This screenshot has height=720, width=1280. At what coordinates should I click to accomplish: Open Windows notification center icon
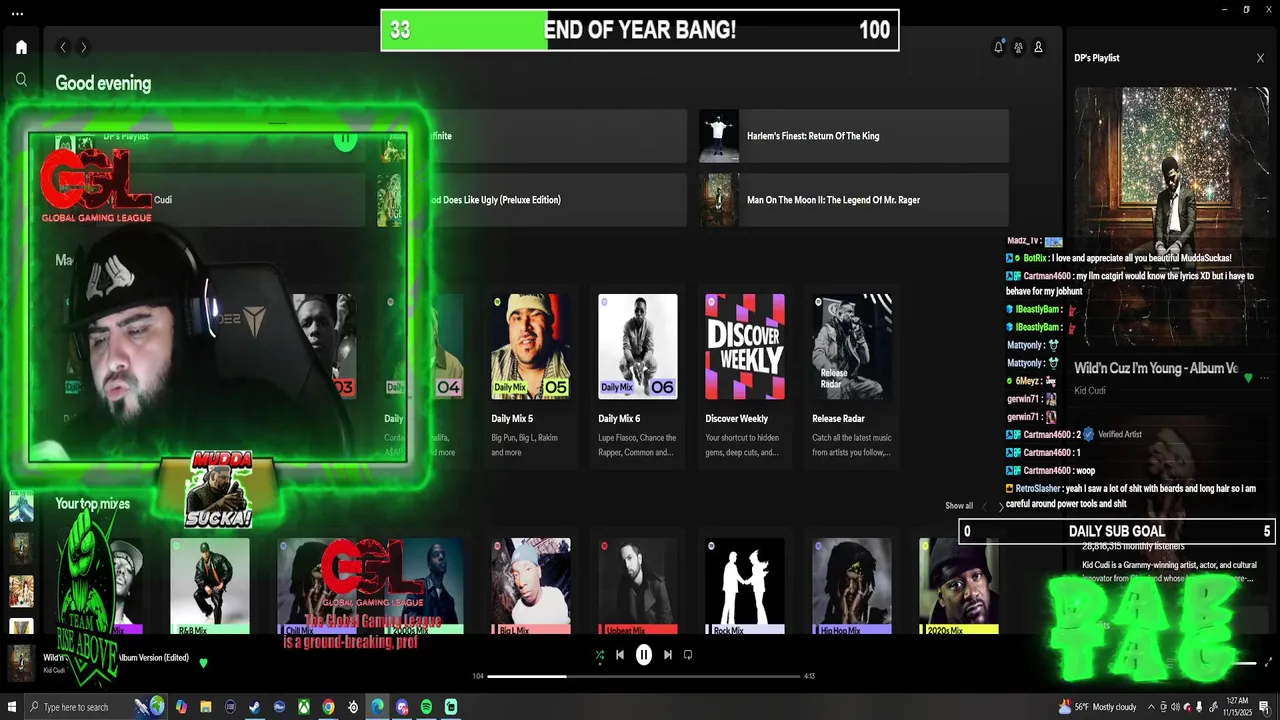[1265, 707]
